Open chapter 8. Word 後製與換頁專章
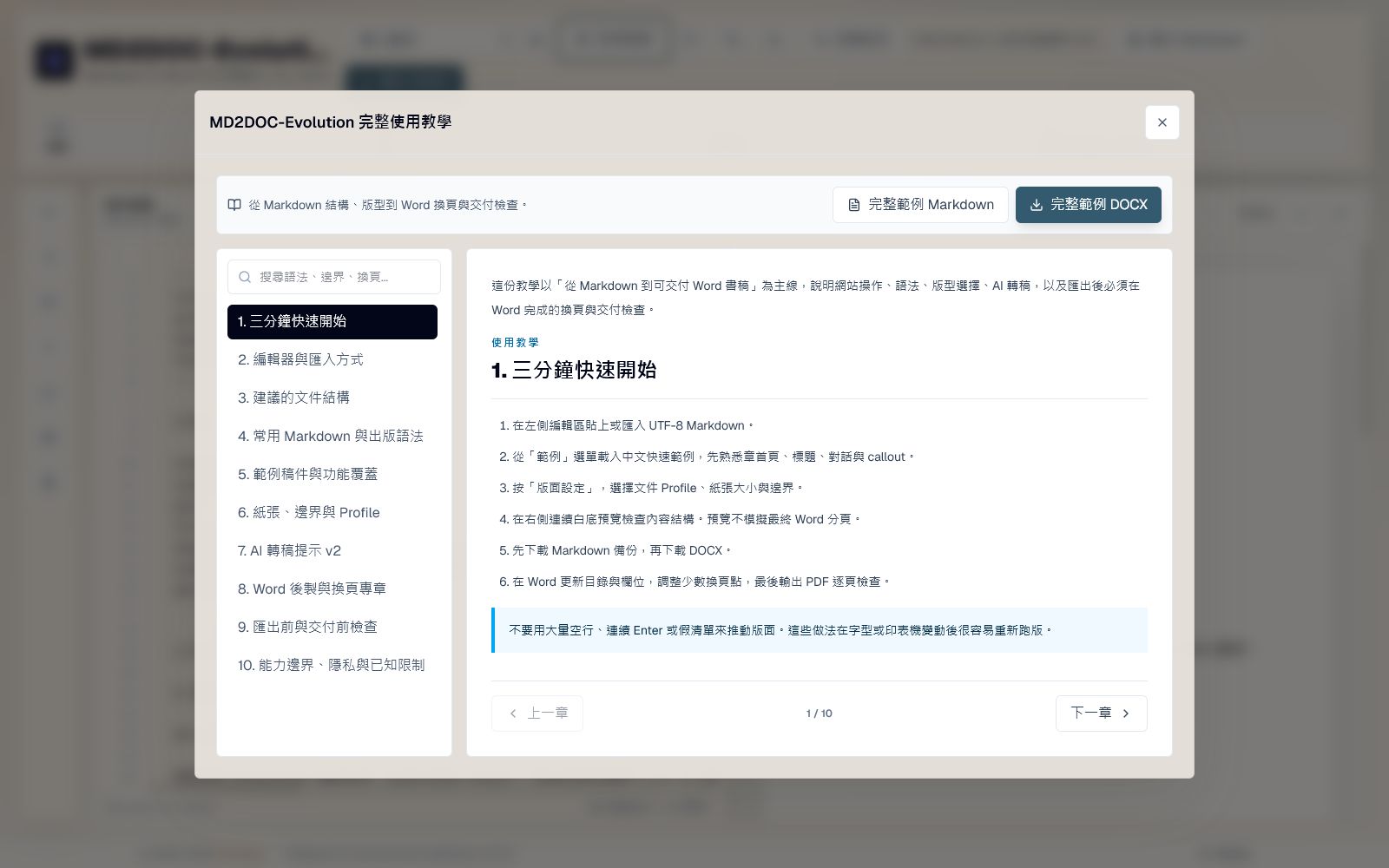This screenshot has width=1389, height=868. (332, 589)
